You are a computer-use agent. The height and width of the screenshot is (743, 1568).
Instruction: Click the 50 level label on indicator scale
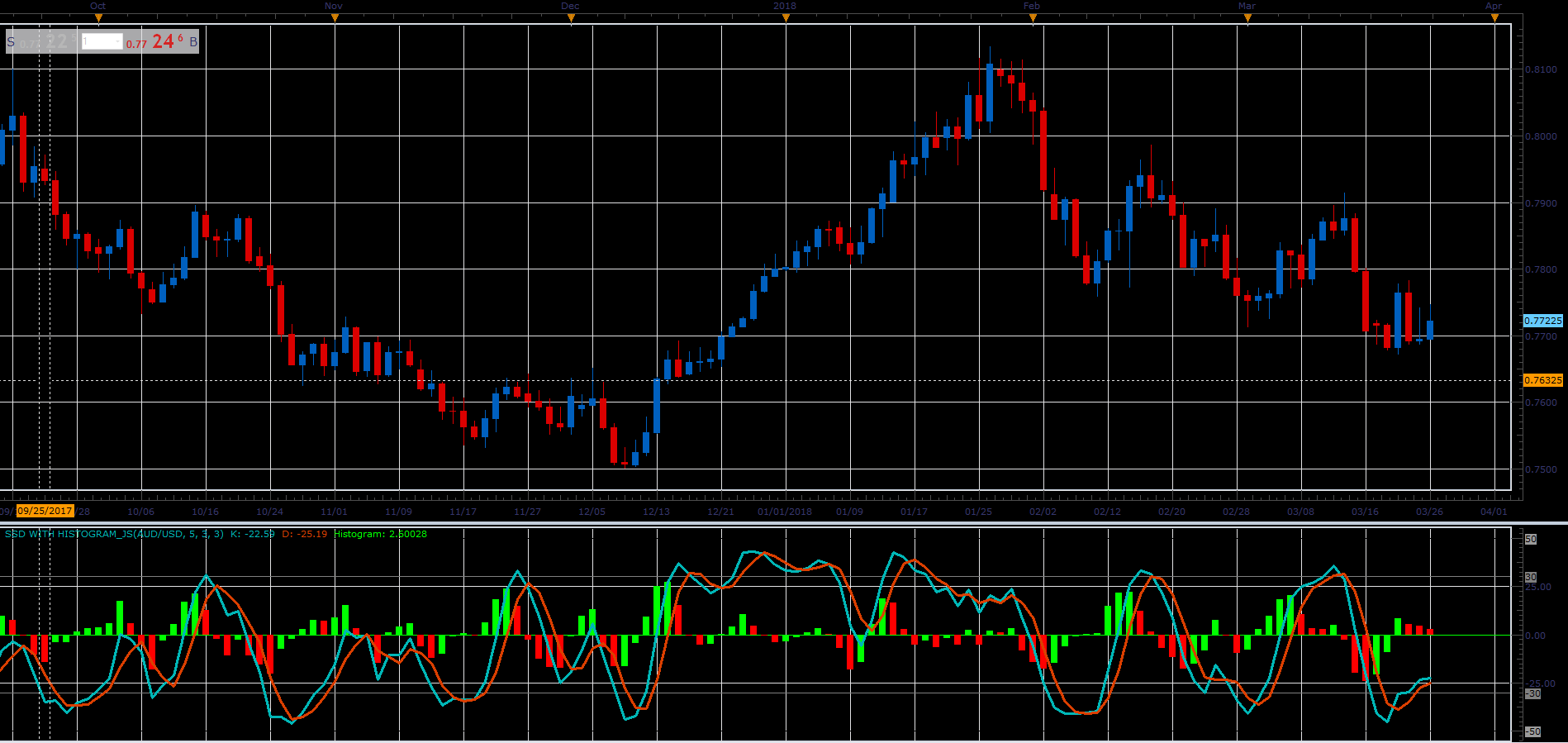[1531, 539]
